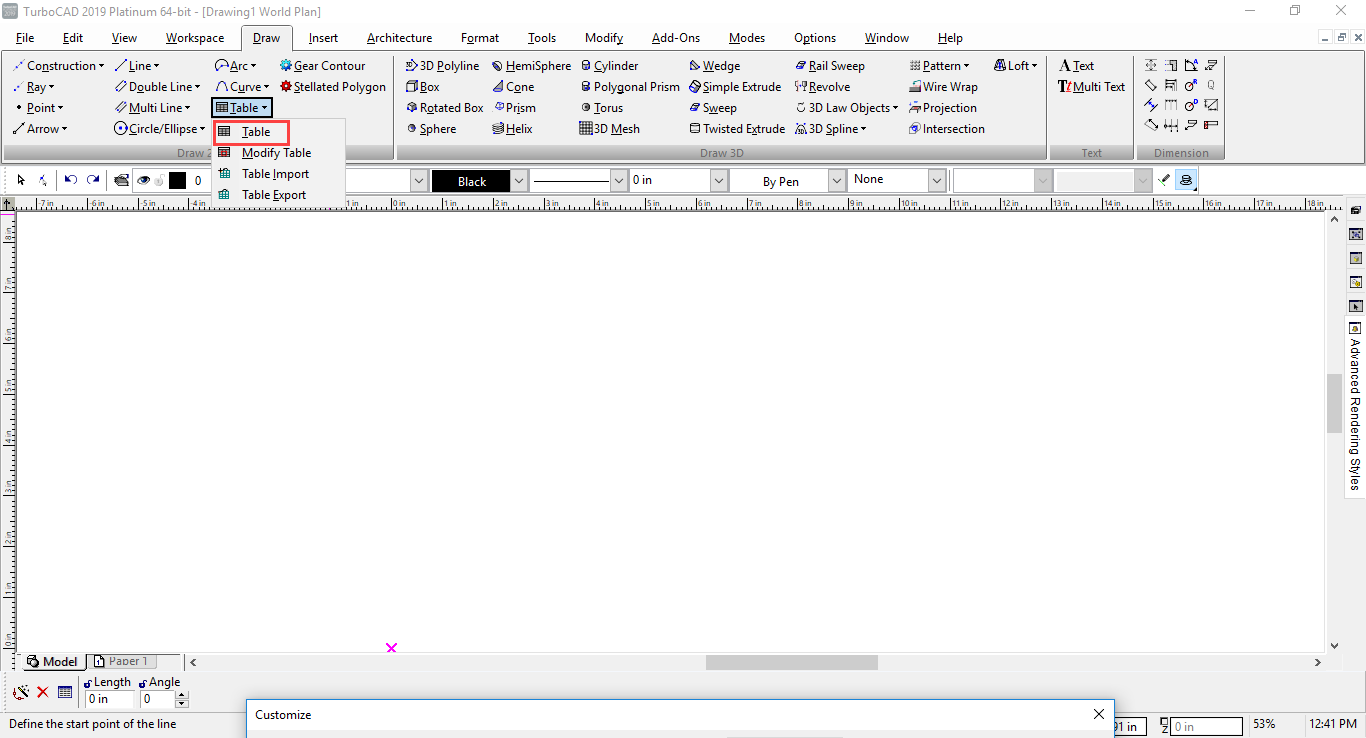Viewport: 1366px width, 738px height.
Task: Select the Gear Contour tool
Action: tap(322, 66)
